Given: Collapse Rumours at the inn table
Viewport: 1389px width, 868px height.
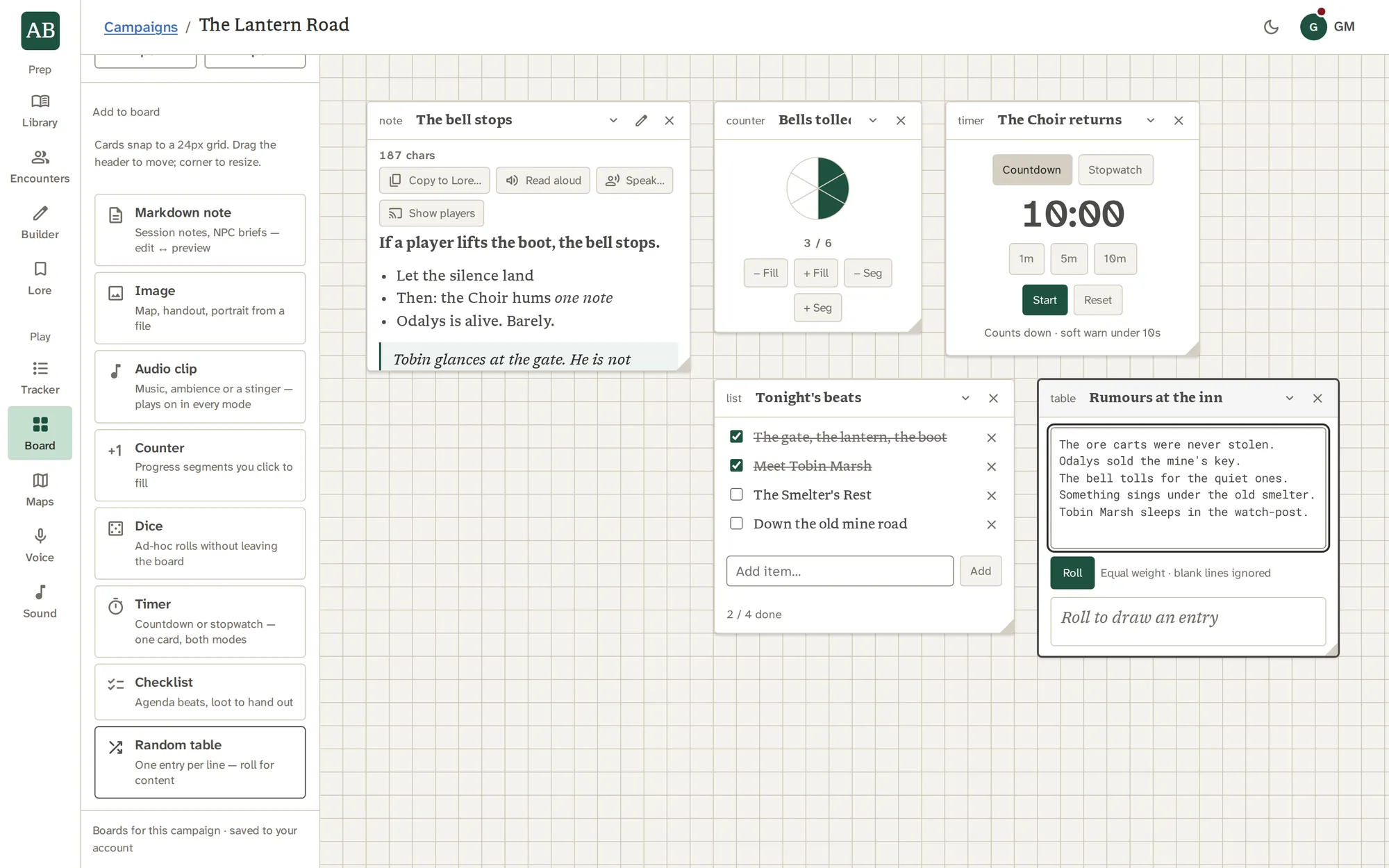Looking at the screenshot, I should tap(1290, 398).
